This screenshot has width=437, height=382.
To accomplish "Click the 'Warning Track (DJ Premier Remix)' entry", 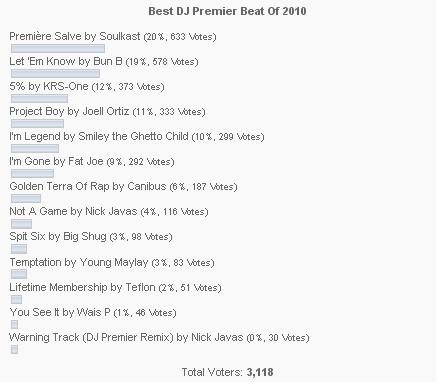I will (159, 337).
